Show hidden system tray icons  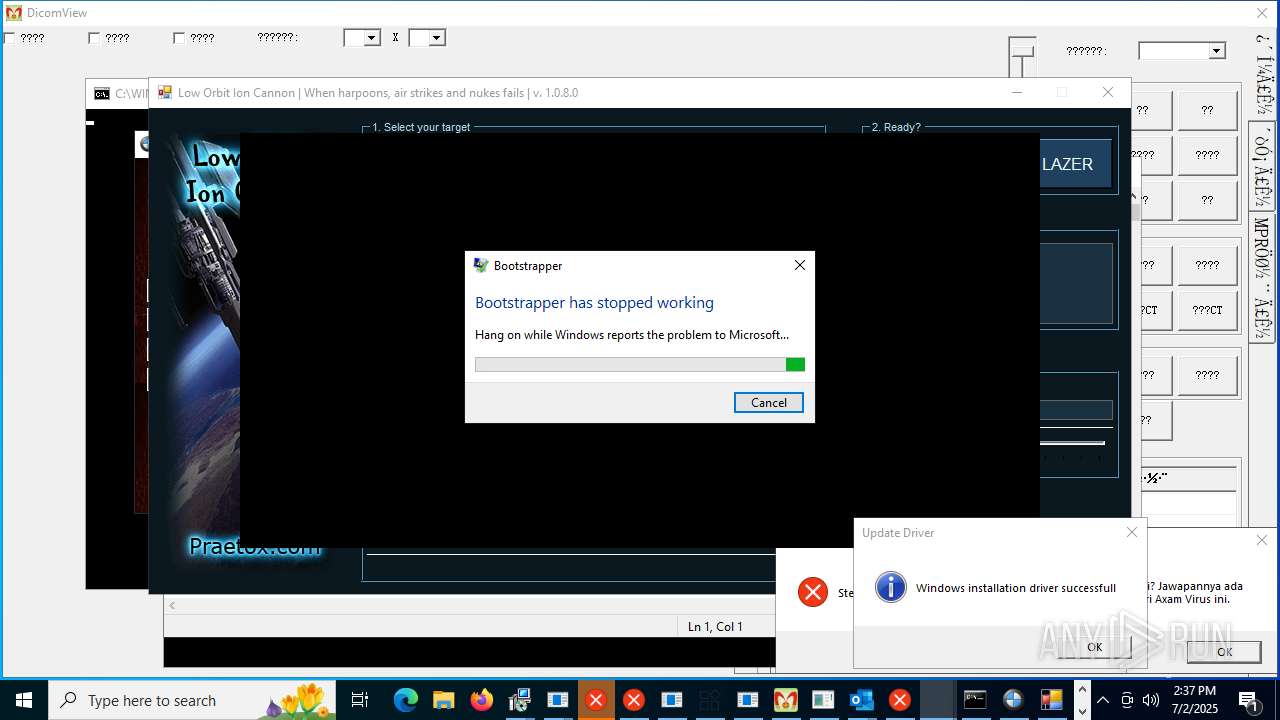point(1103,700)
